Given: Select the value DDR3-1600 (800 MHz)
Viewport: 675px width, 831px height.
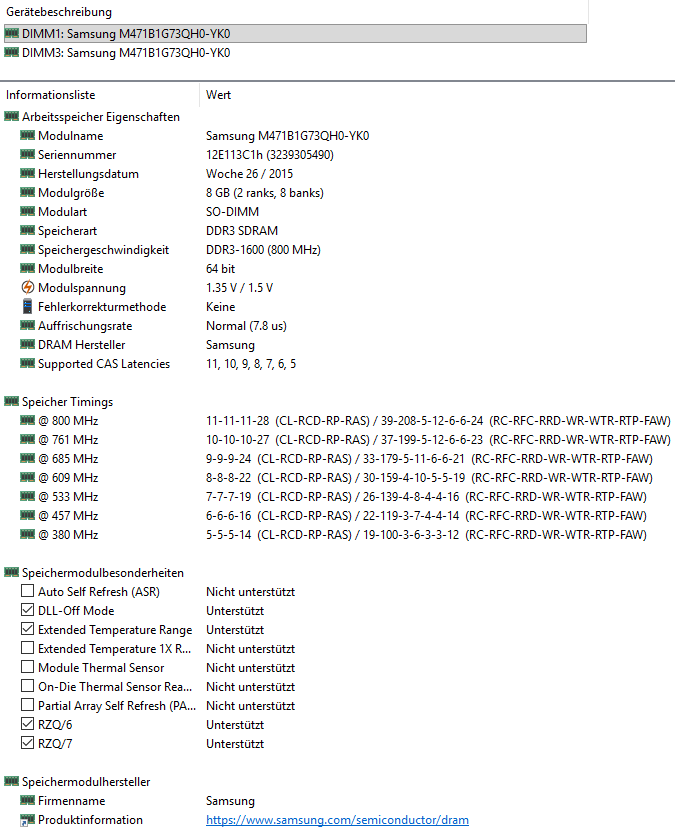Looking at the screenshot, I should pyautogui.click(x=263, y=250).
